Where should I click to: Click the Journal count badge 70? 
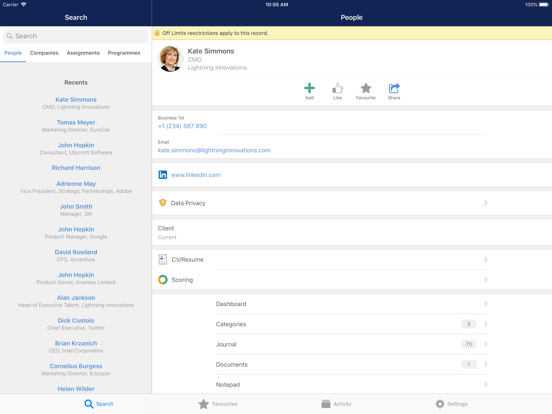click(x=469, y=344)
